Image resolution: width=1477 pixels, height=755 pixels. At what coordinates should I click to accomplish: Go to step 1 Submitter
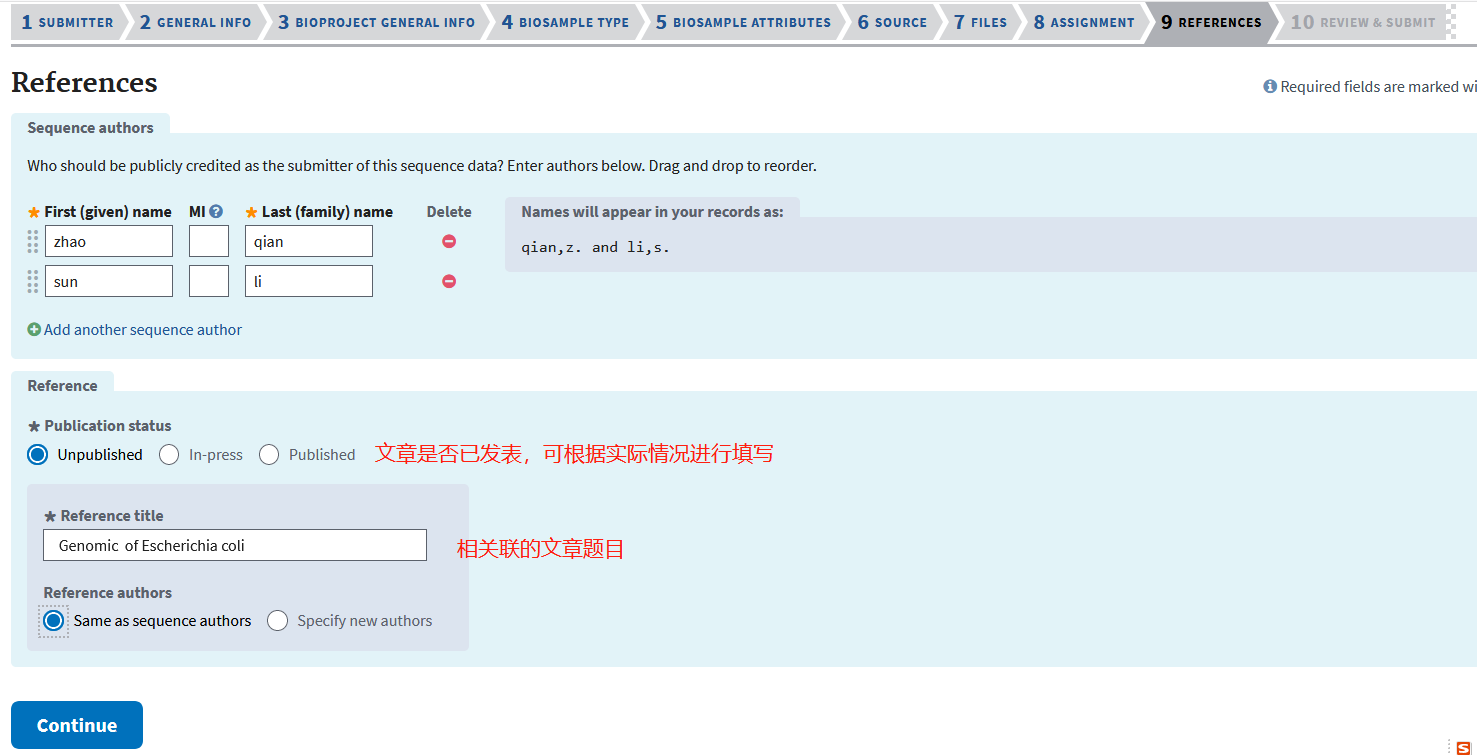68,22
